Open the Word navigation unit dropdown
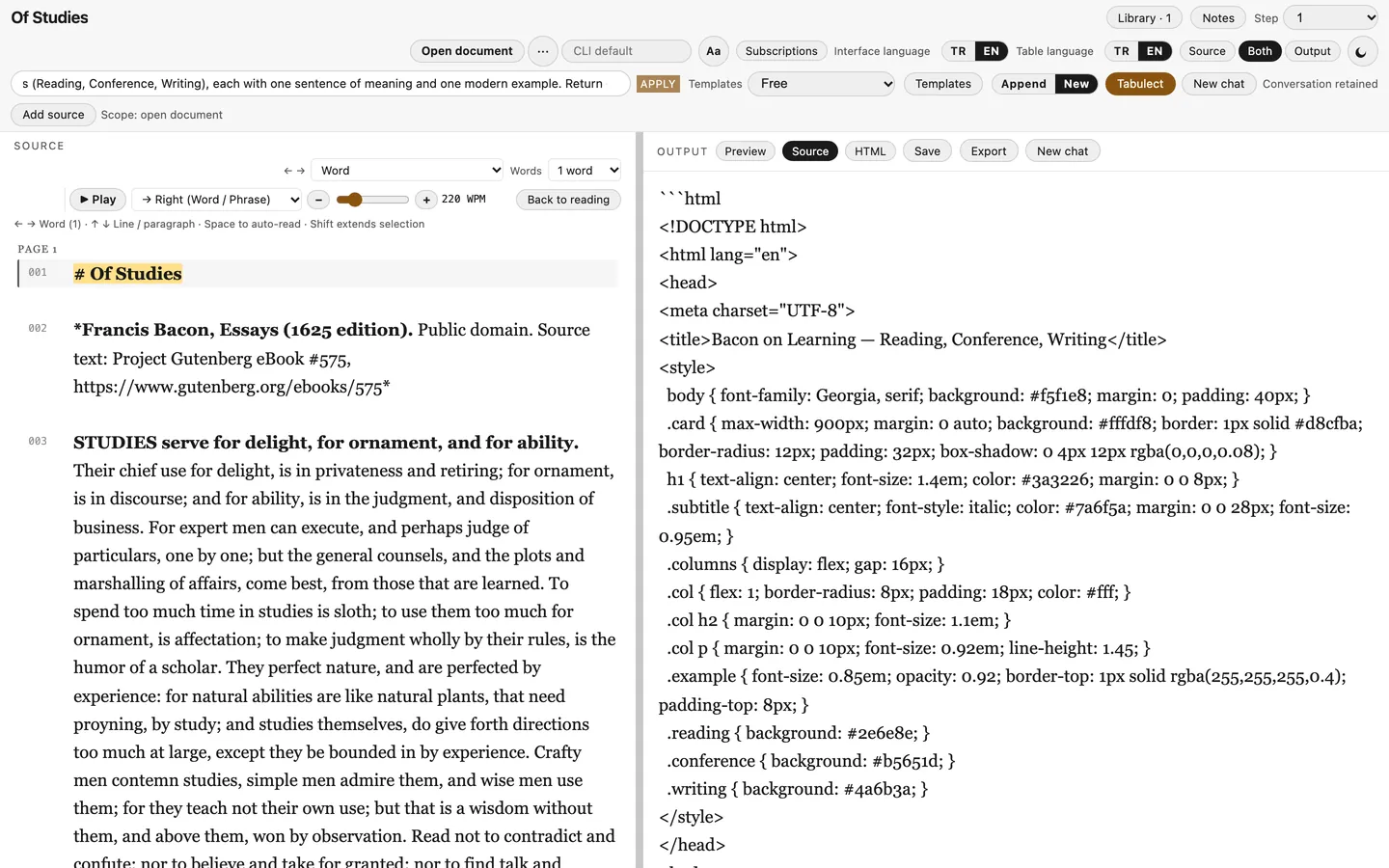Screen dimensions: 1389x868 point(407,171)
